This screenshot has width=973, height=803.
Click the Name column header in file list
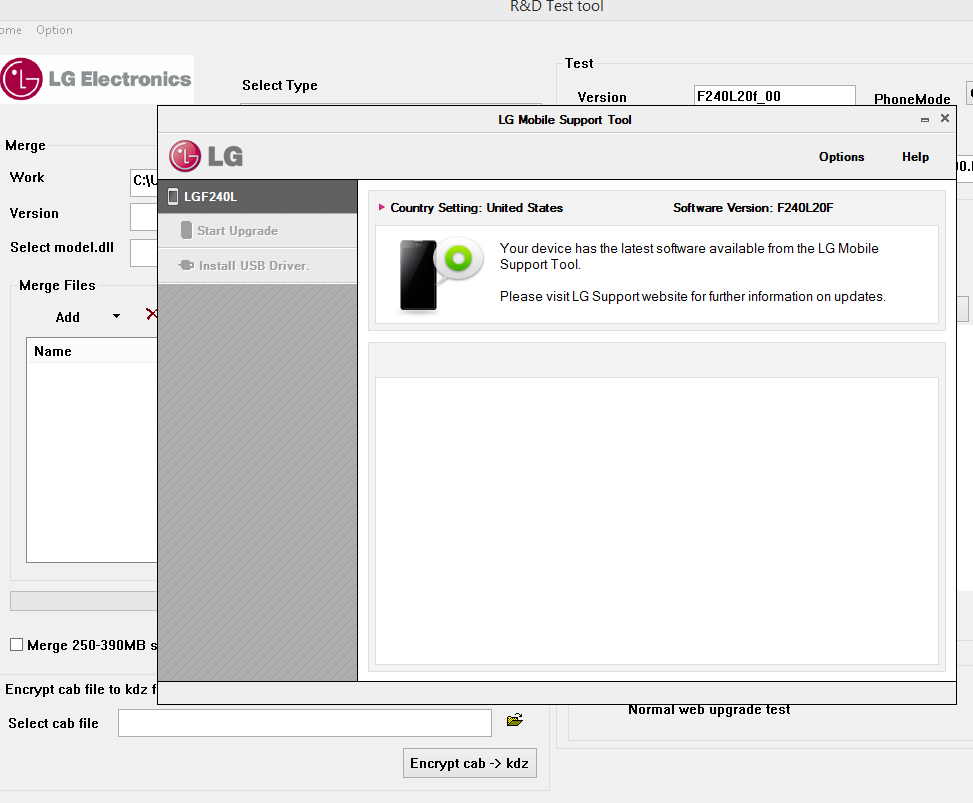point(92,351)
